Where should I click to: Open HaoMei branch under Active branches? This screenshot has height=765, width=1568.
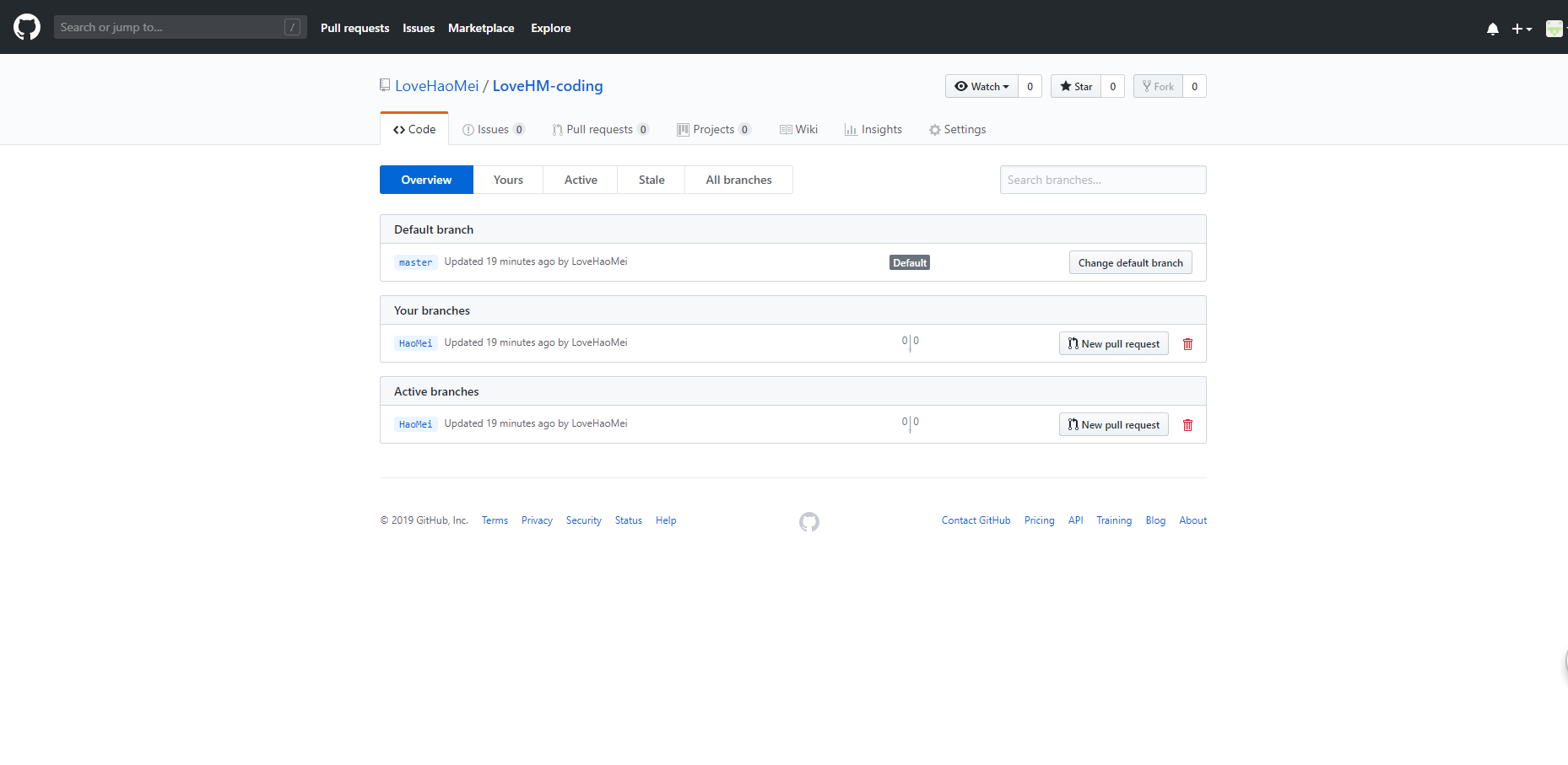(x=415, y=424)
